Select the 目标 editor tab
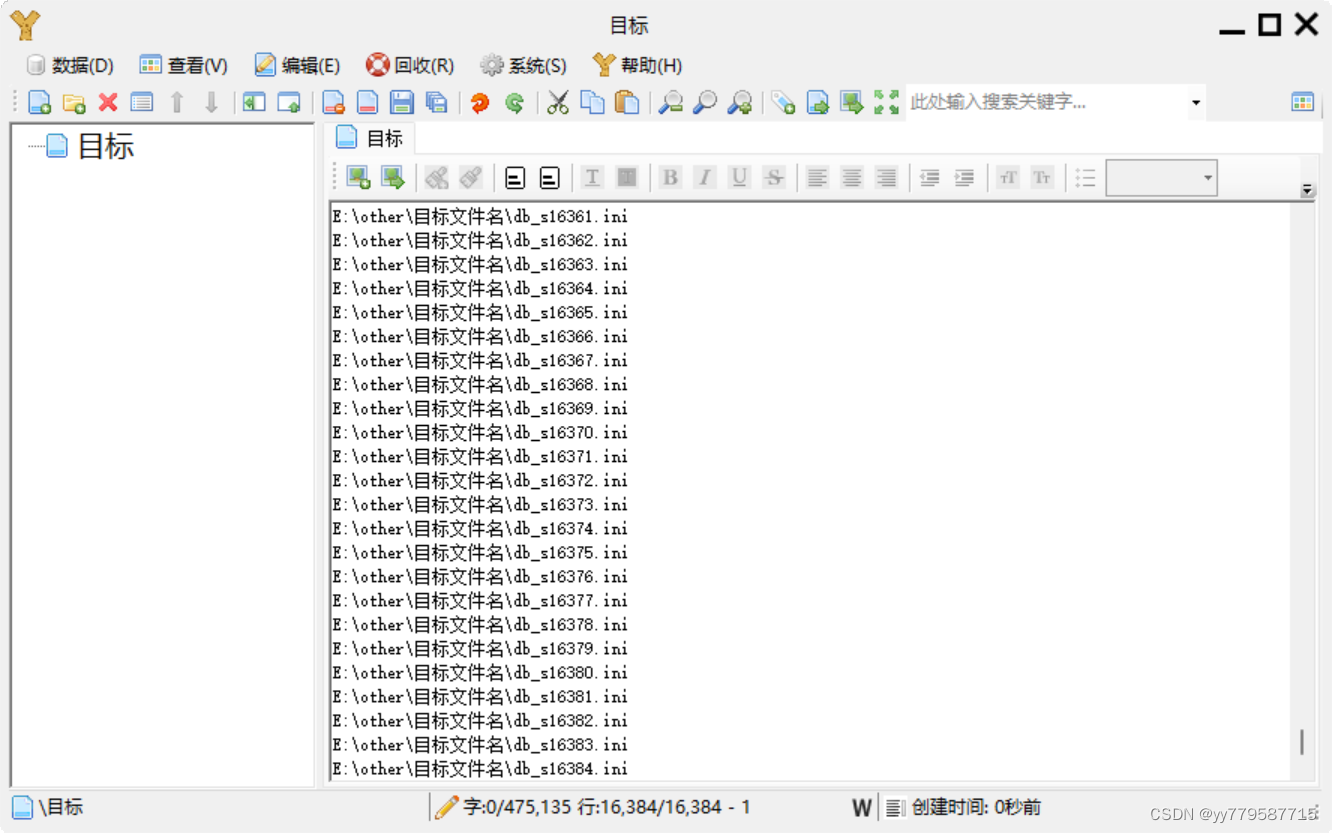1332x833 pixels. coord(369,138)
